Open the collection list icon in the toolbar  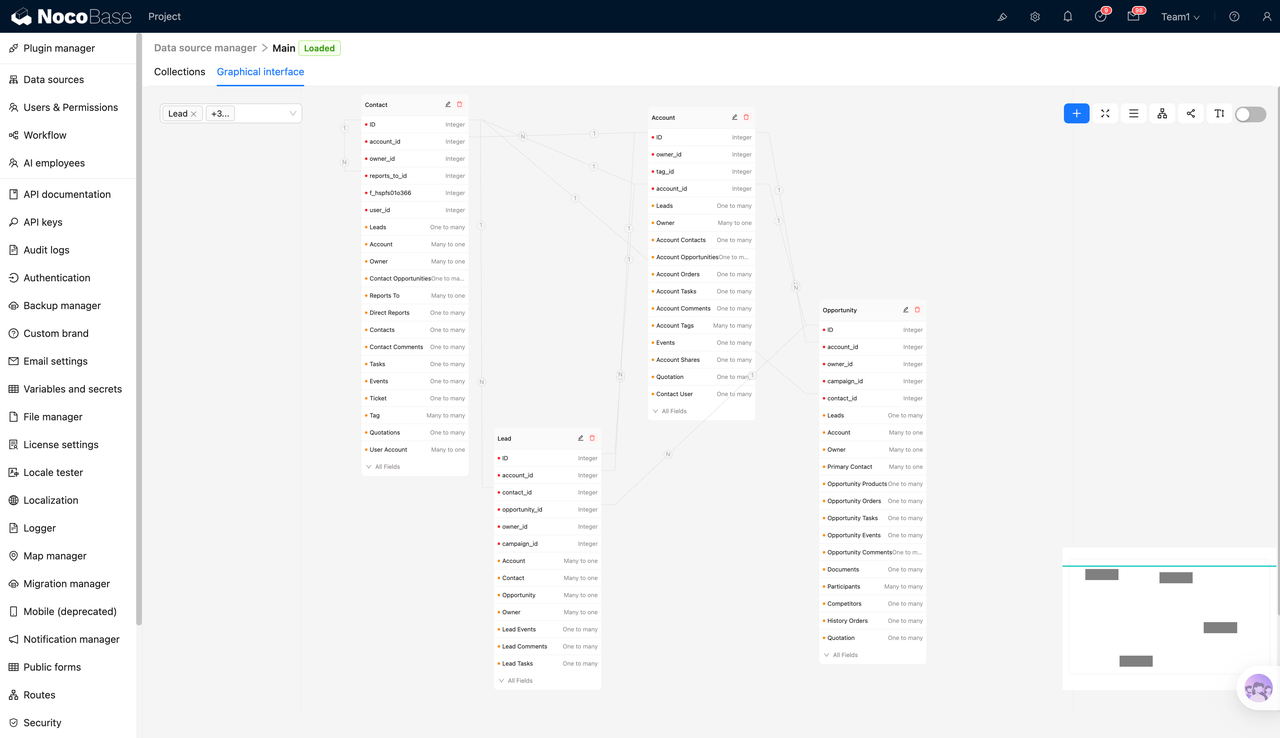pyautogui.click(x=1133, y=113)
